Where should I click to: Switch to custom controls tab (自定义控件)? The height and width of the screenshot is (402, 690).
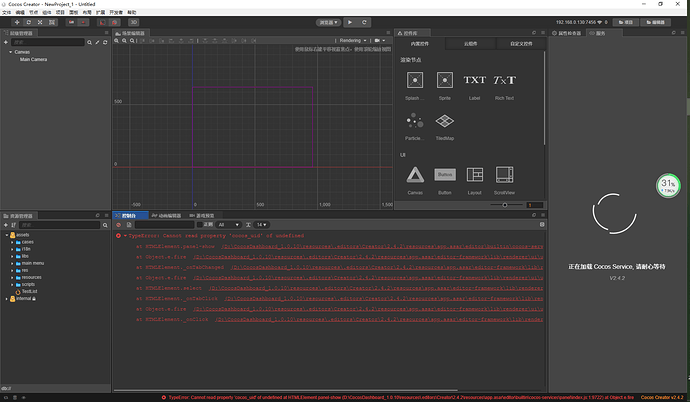[x=521, y=44]
